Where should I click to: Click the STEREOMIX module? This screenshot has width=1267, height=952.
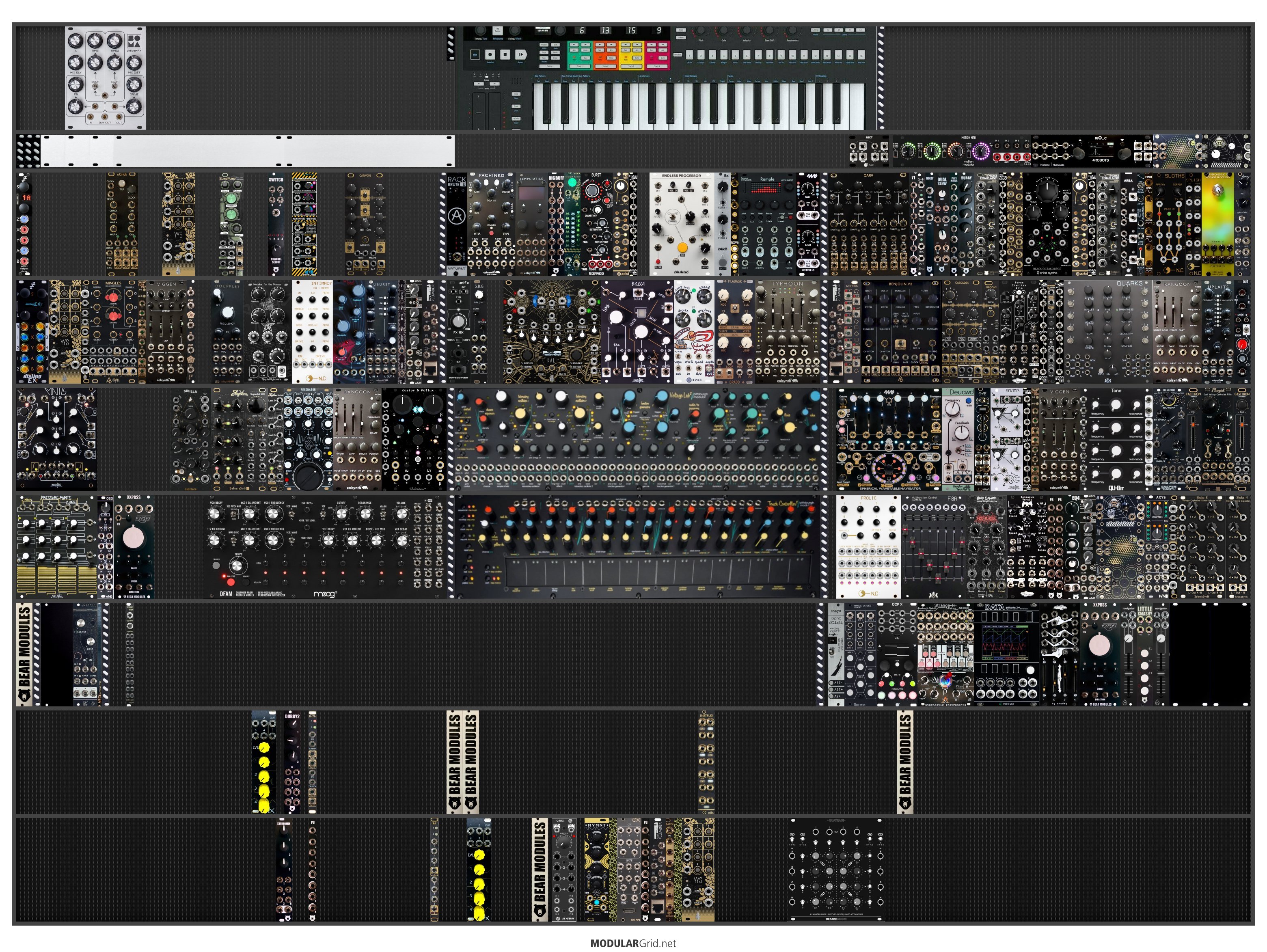[x=284, y=870]
